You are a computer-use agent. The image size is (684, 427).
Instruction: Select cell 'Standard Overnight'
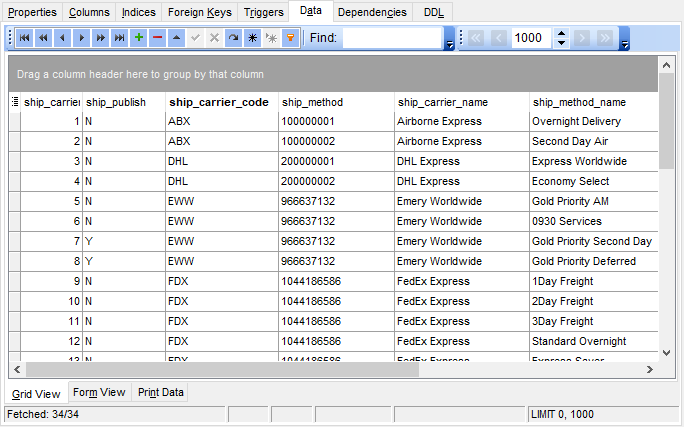tap(594, 342)
